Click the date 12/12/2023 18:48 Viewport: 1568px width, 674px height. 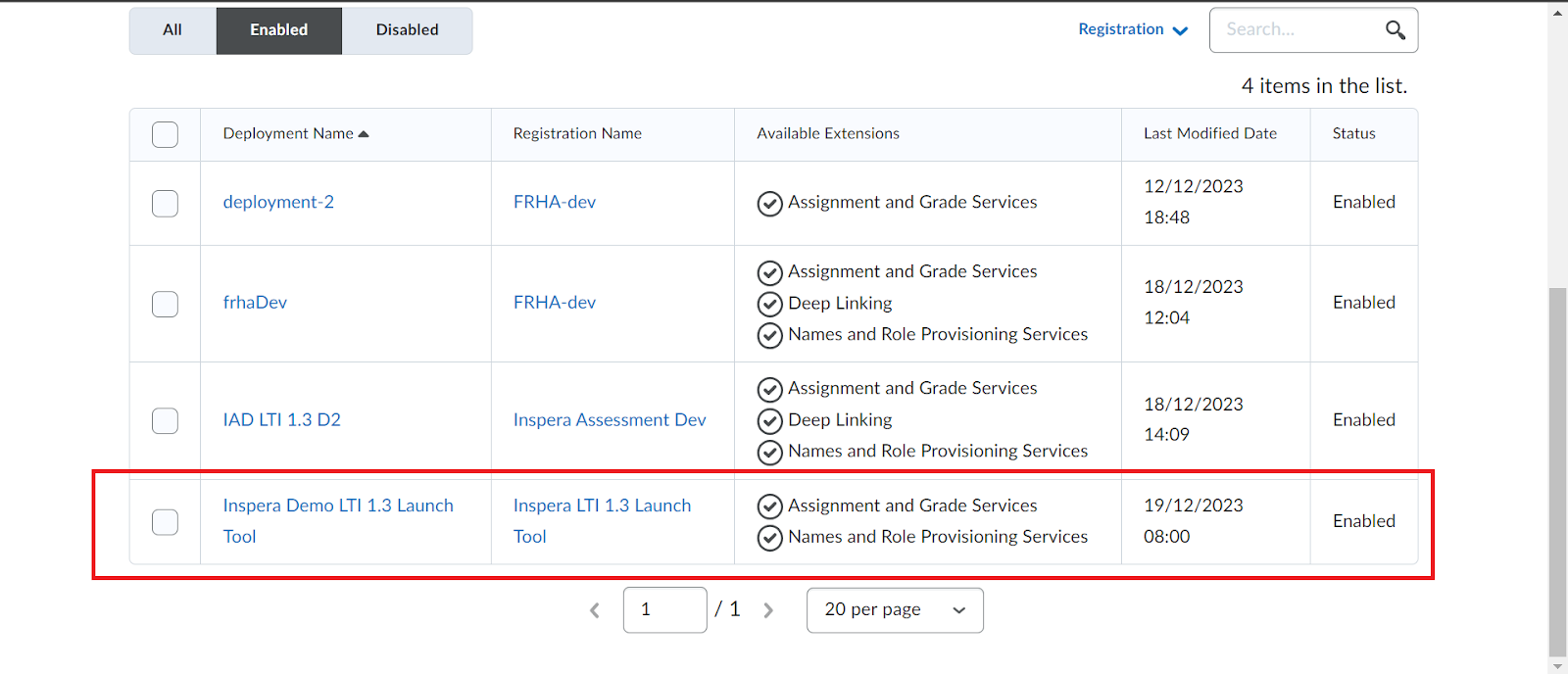tap(1194, 202)
